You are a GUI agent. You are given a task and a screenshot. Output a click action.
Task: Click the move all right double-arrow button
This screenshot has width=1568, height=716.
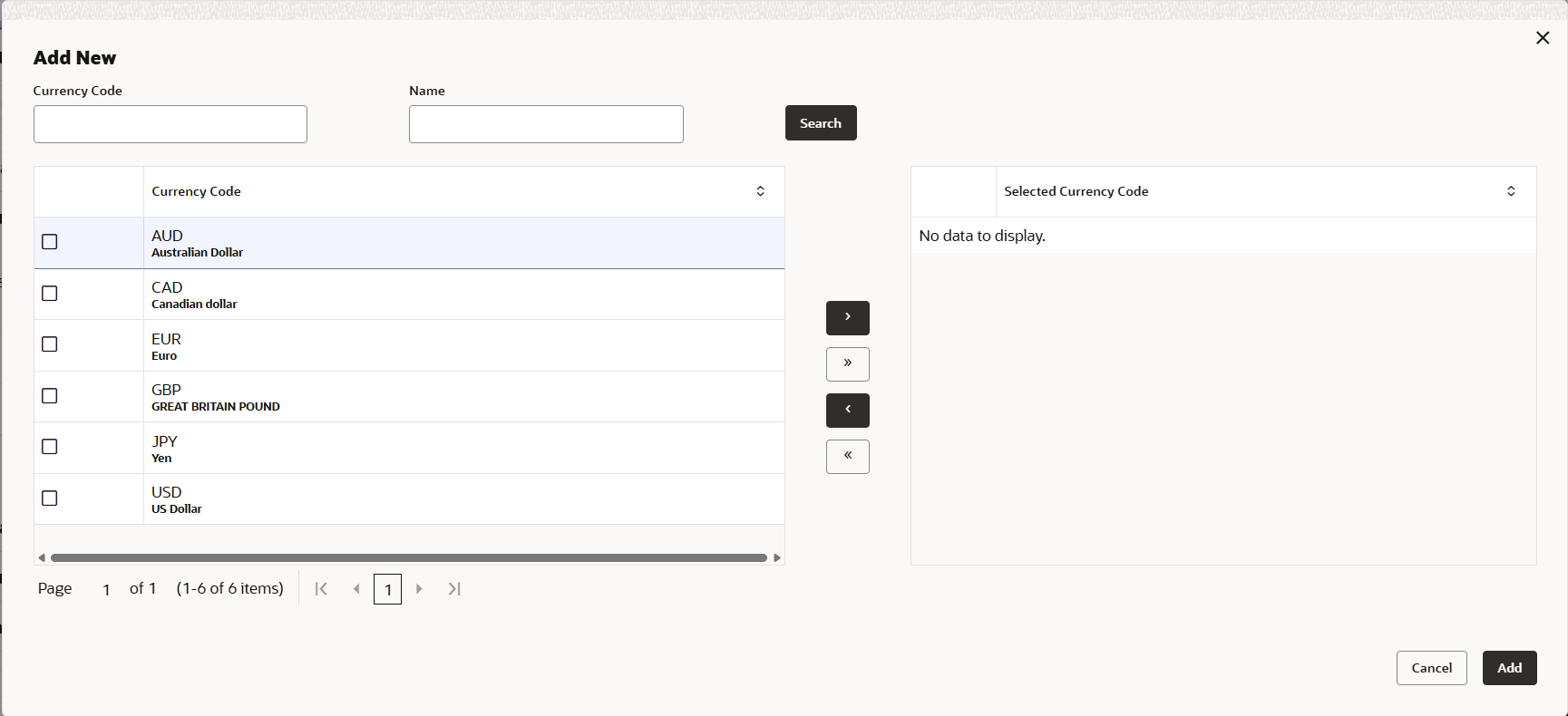click(x=848, y=364)
